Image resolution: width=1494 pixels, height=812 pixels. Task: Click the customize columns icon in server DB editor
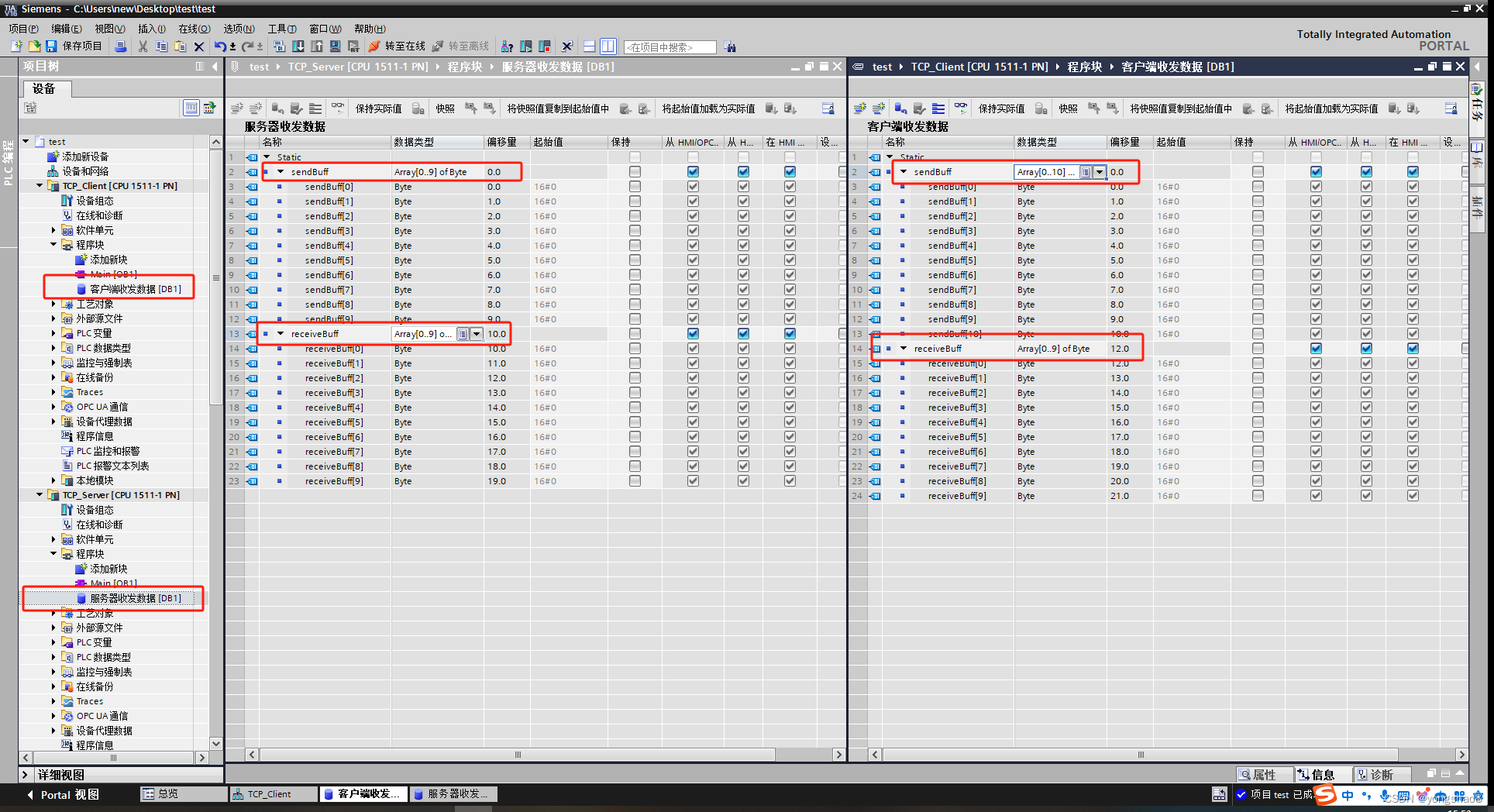pyautogui.click(x=828, y=108)
